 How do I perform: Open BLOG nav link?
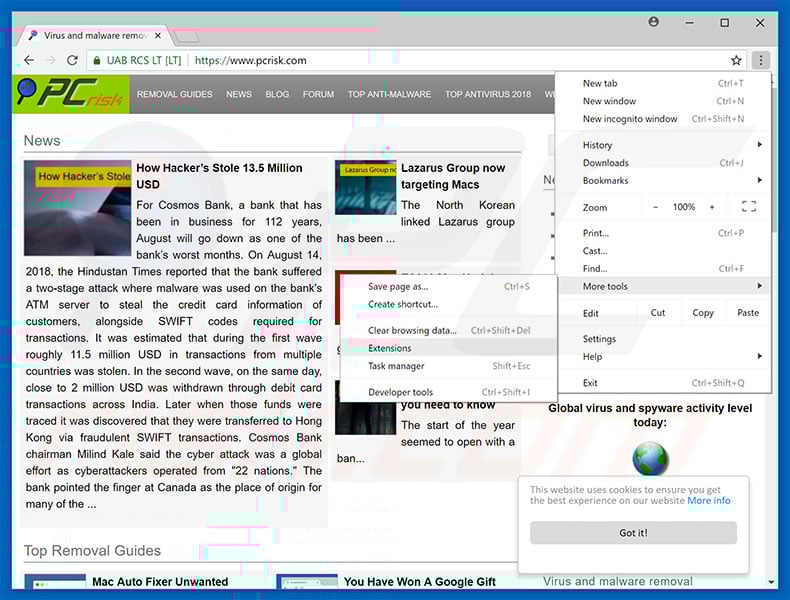pos(277,94)
